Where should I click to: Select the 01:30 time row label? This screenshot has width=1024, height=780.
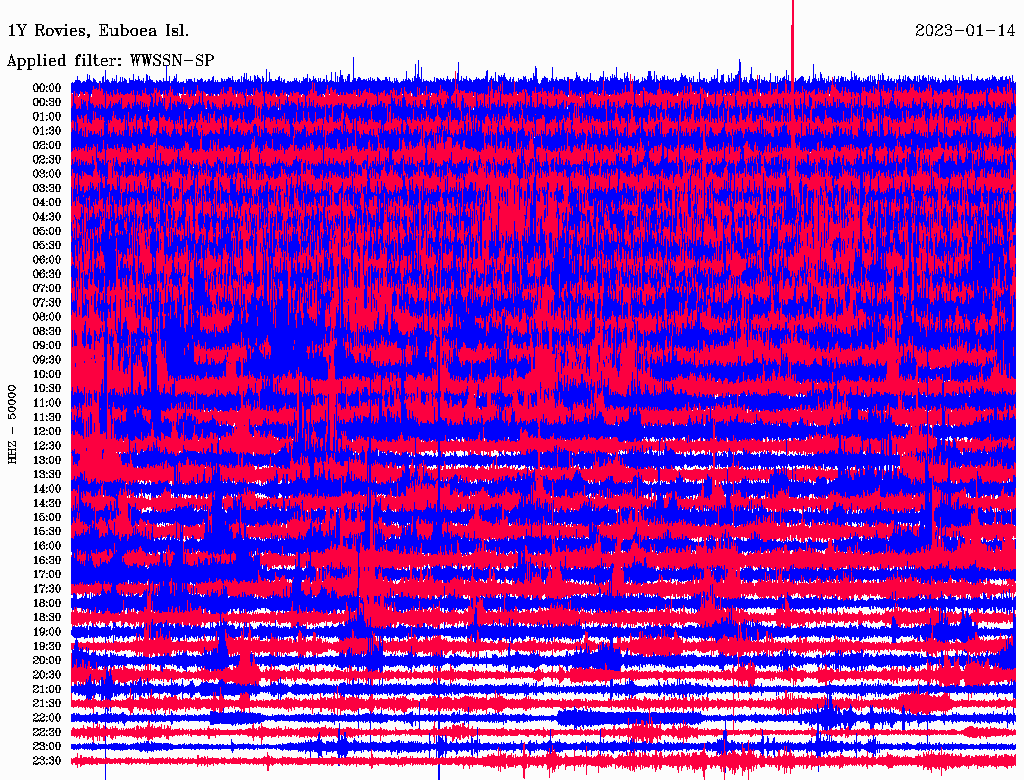coord(46,131)
